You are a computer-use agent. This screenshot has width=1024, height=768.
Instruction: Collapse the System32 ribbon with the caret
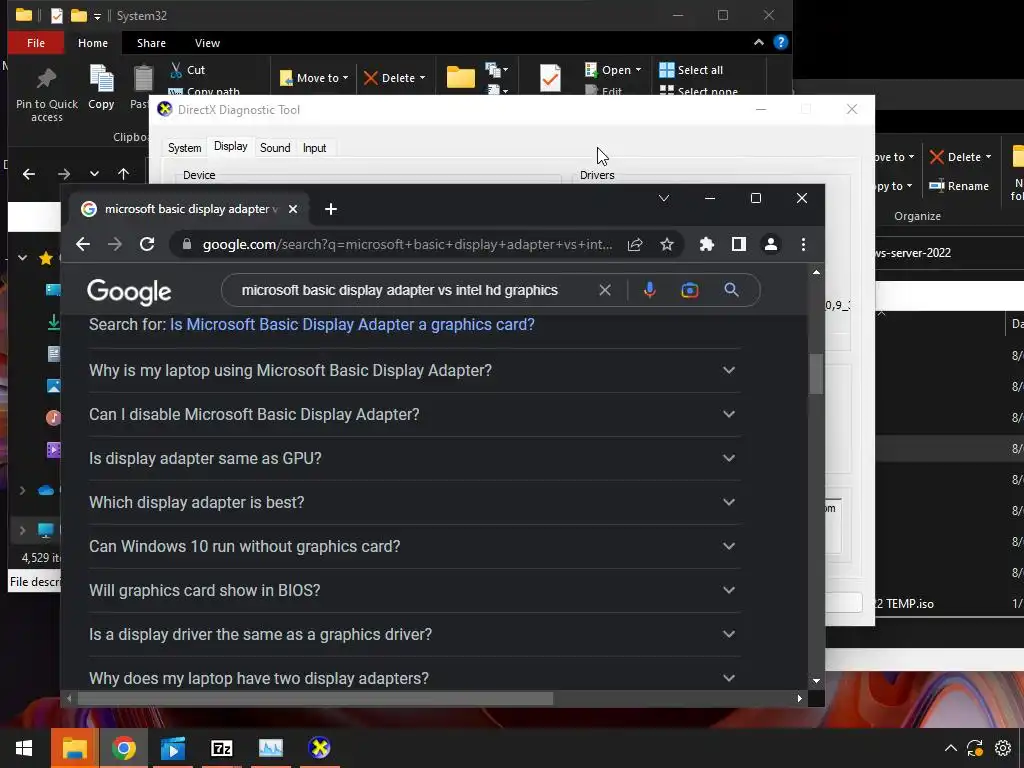[x=758, y=42]
